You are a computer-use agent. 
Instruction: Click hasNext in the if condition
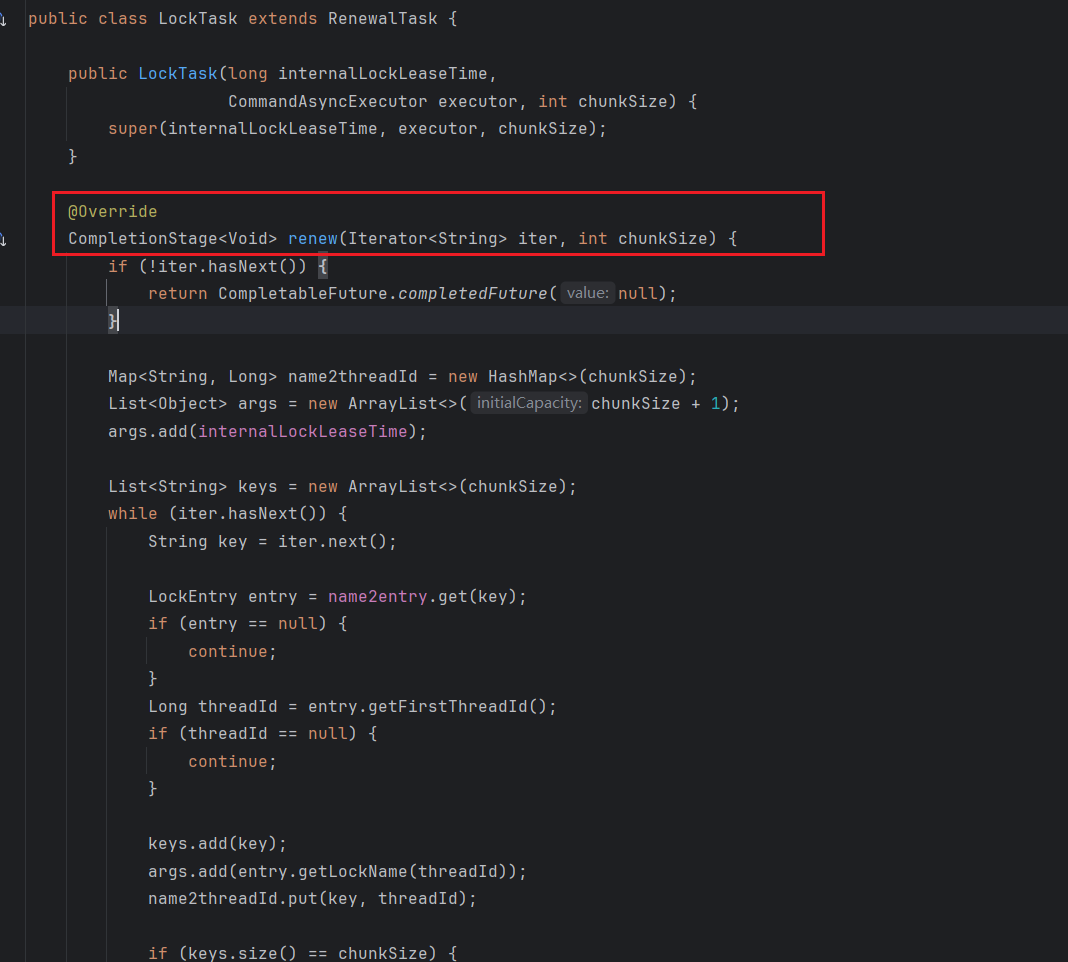(242, 266)
